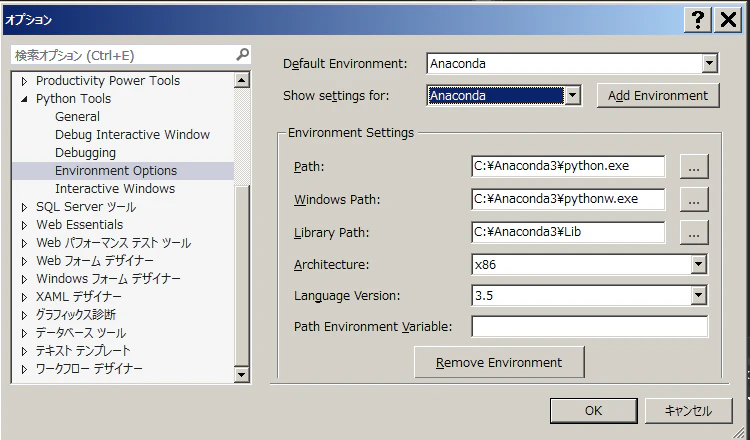Screen dimensions: 750x440
Task: Expand Web フォーム デザイナー node
Action: (24, 262)
